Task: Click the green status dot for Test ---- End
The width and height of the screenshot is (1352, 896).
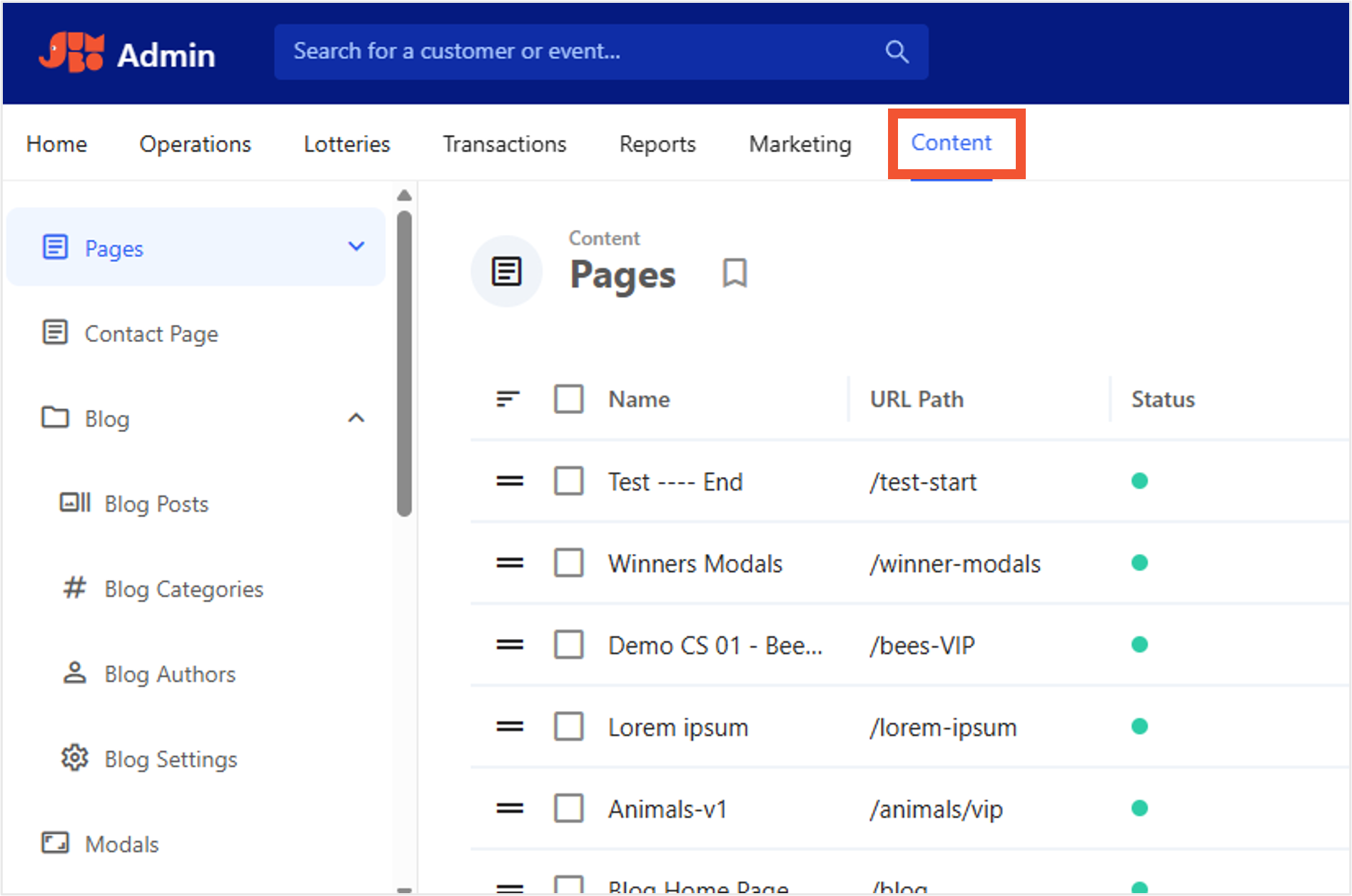Action: 1139,481
